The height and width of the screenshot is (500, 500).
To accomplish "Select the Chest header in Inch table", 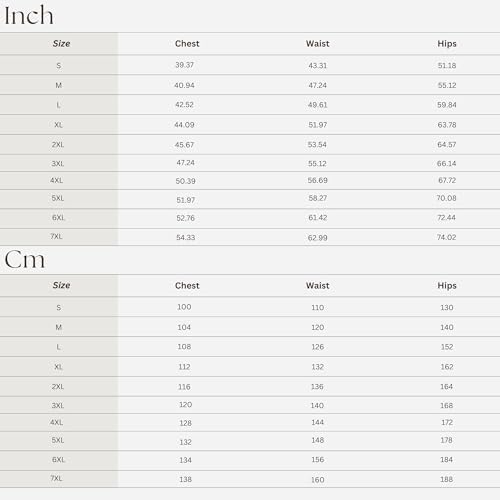I will click(x=187, y=44).
